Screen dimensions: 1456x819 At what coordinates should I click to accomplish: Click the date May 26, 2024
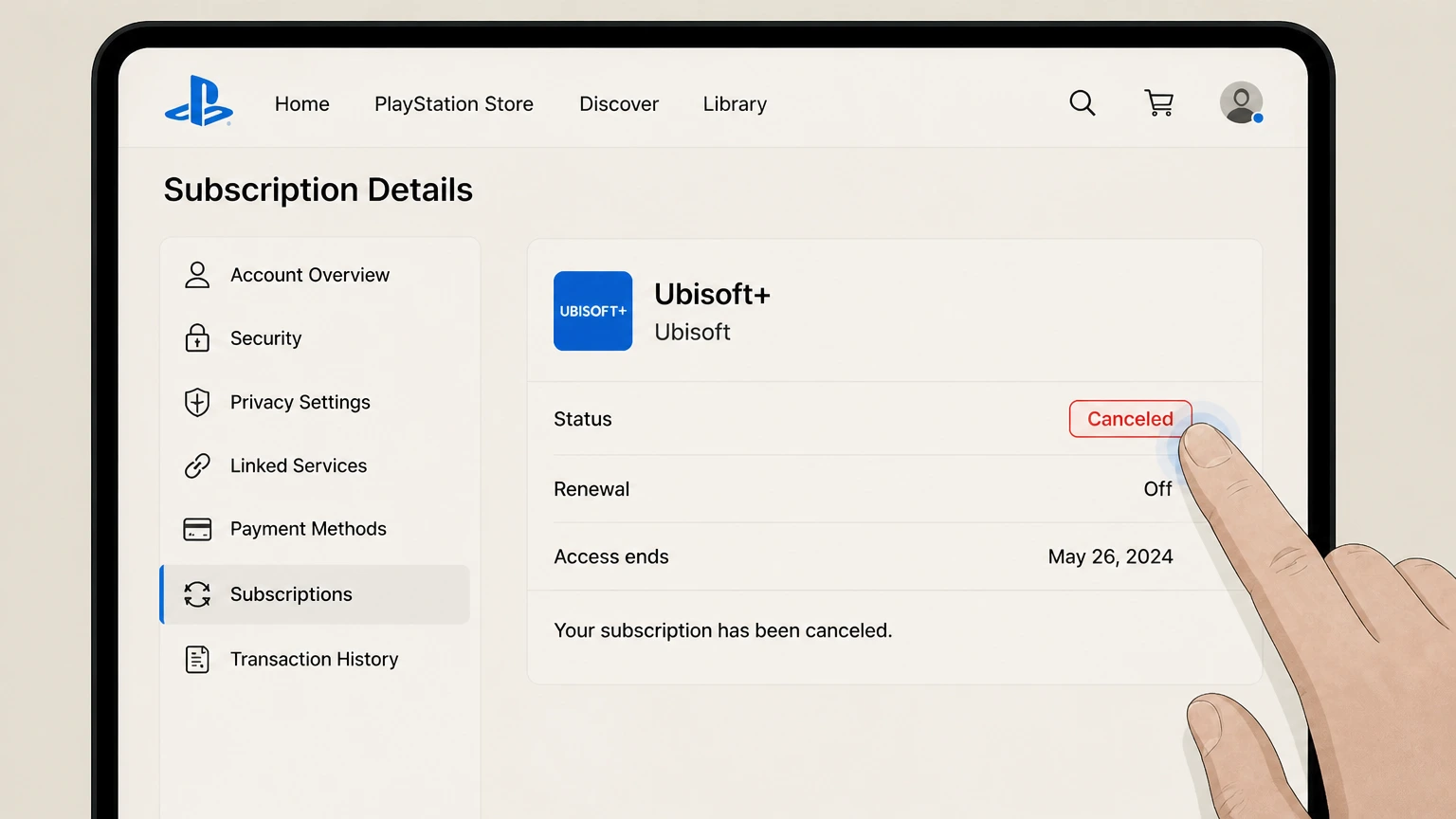click(x=1110, y=556)
